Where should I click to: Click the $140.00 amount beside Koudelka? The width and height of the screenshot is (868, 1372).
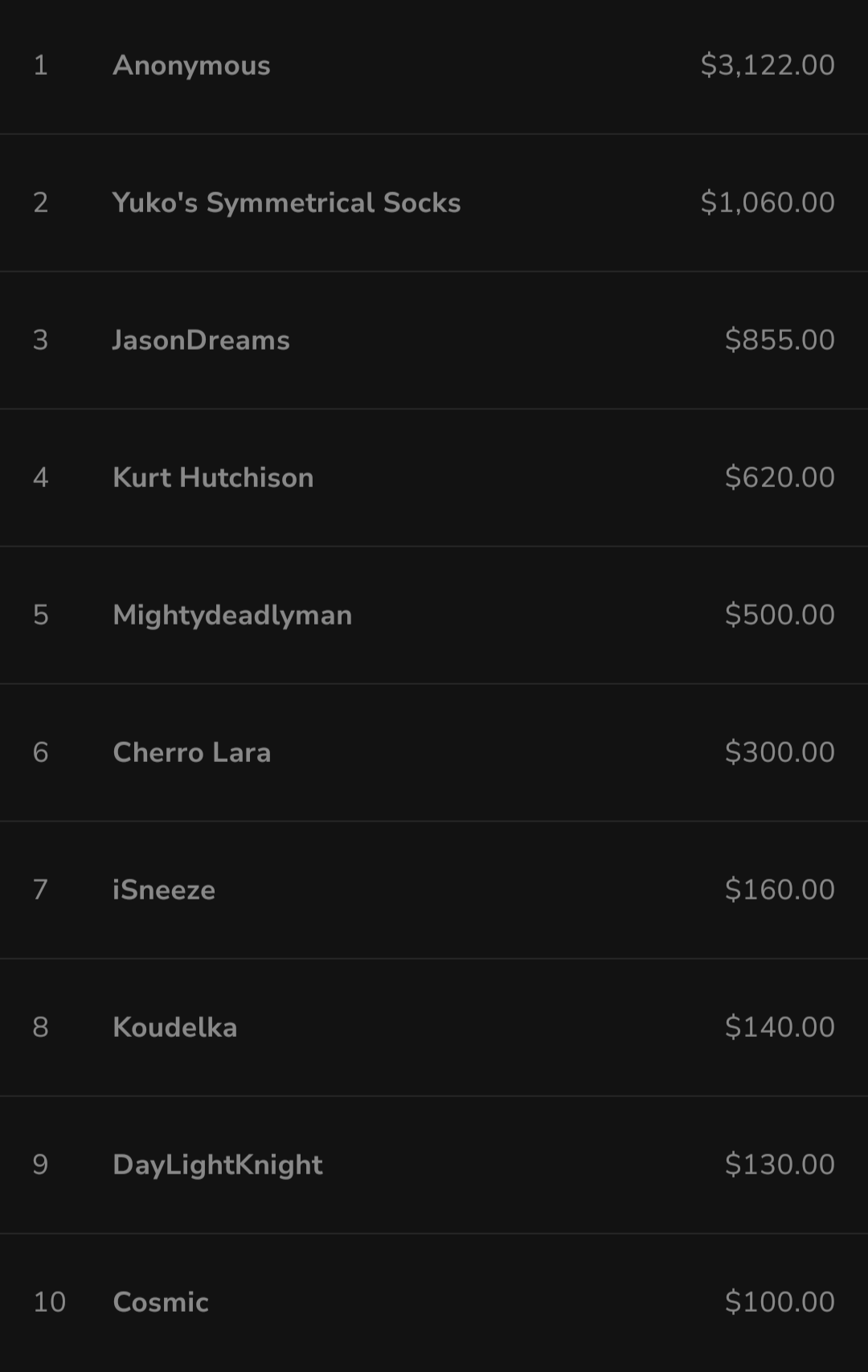point(780,1027)
